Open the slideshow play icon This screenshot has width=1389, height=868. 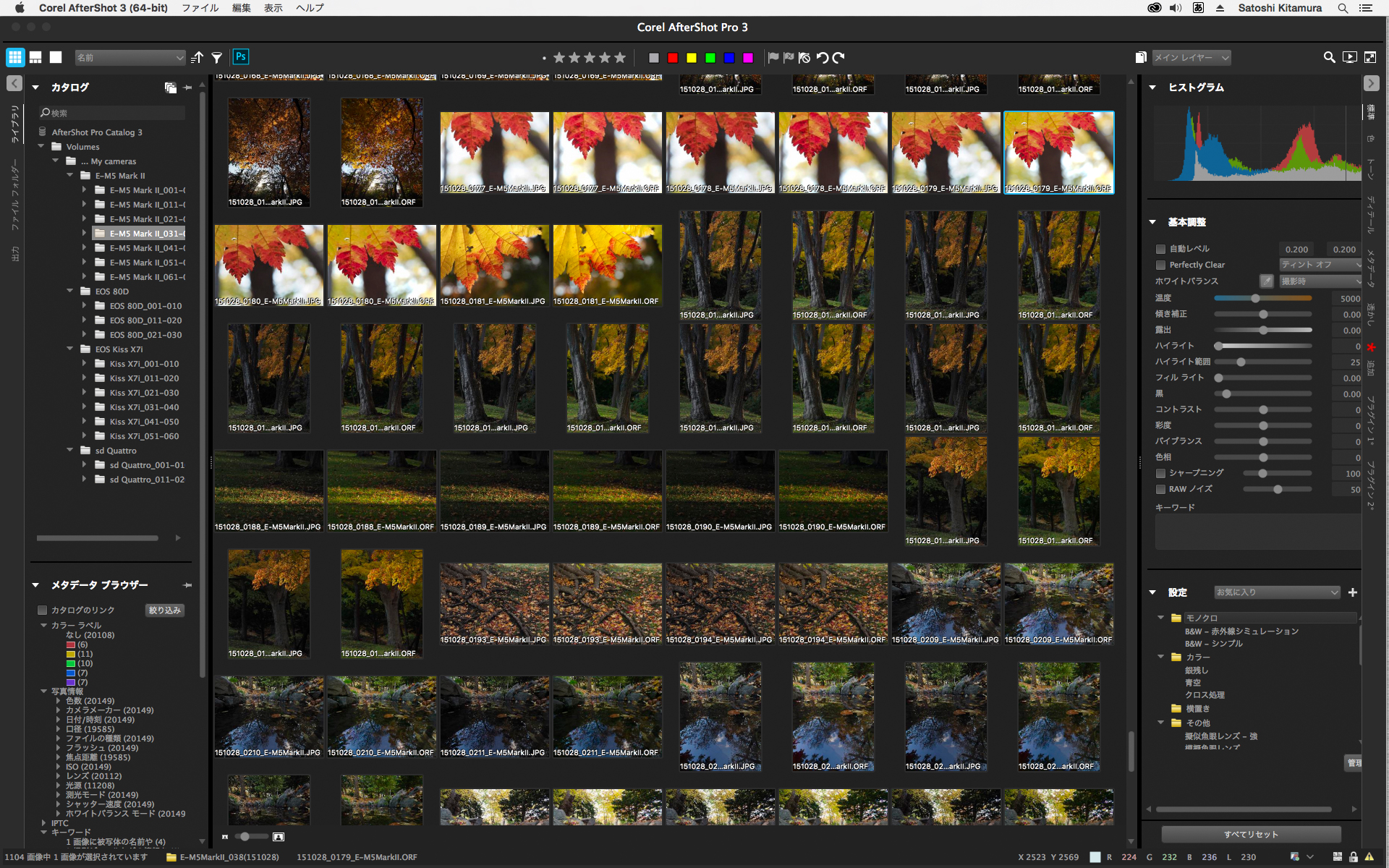(x=1349, y=57)
